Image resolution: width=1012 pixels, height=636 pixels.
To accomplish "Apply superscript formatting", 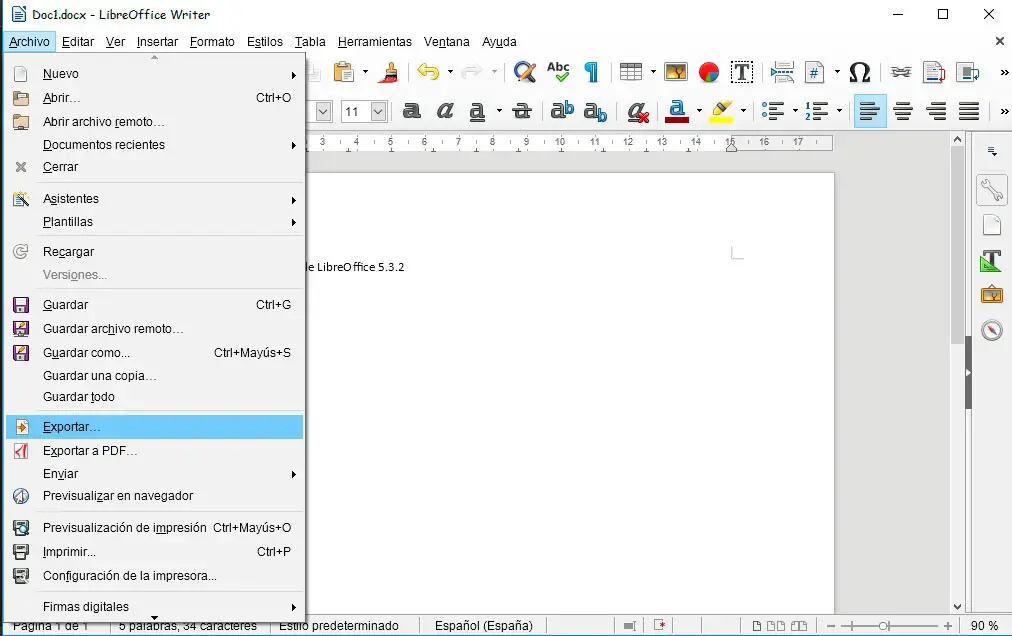I will pos(562,110).
